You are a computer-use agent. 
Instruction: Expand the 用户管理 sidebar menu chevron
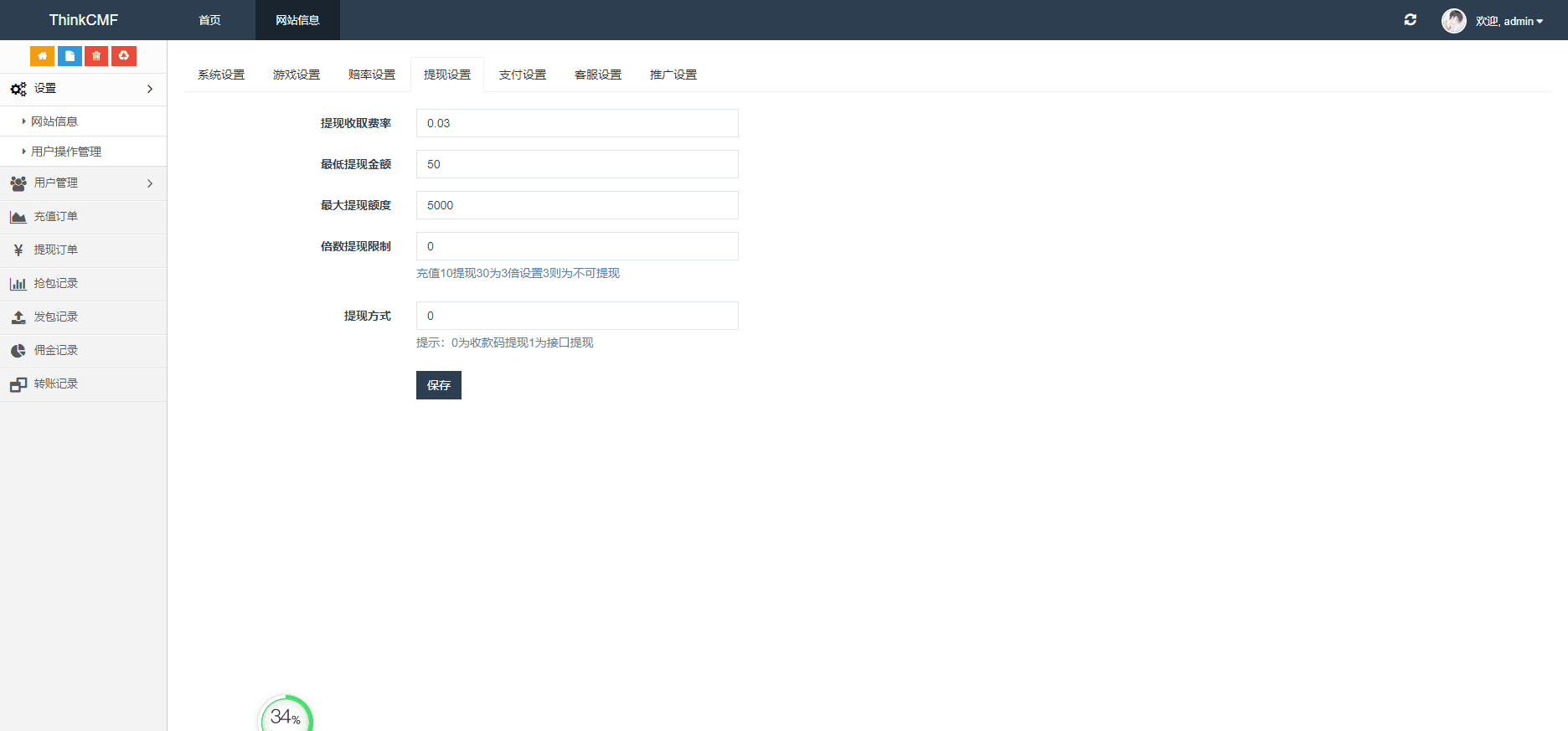[150, 183]
